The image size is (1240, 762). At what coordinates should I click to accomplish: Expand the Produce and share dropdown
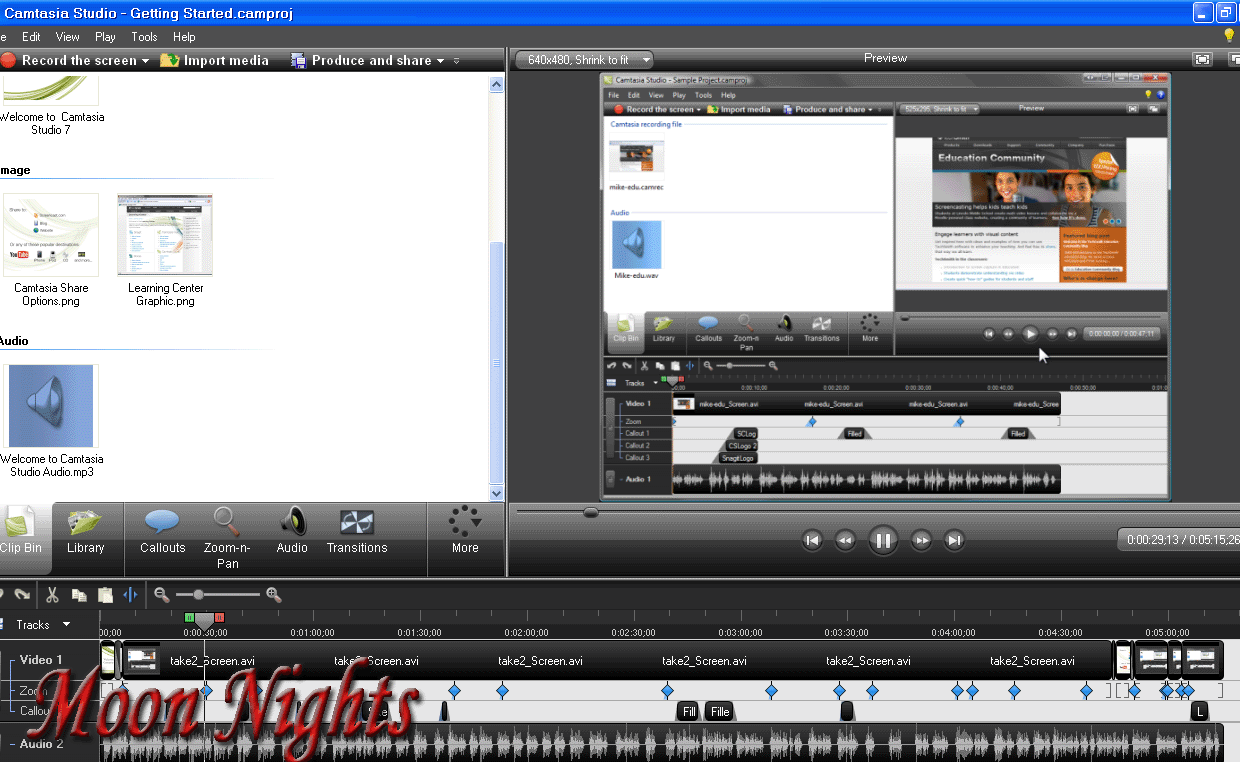(441, 61)
